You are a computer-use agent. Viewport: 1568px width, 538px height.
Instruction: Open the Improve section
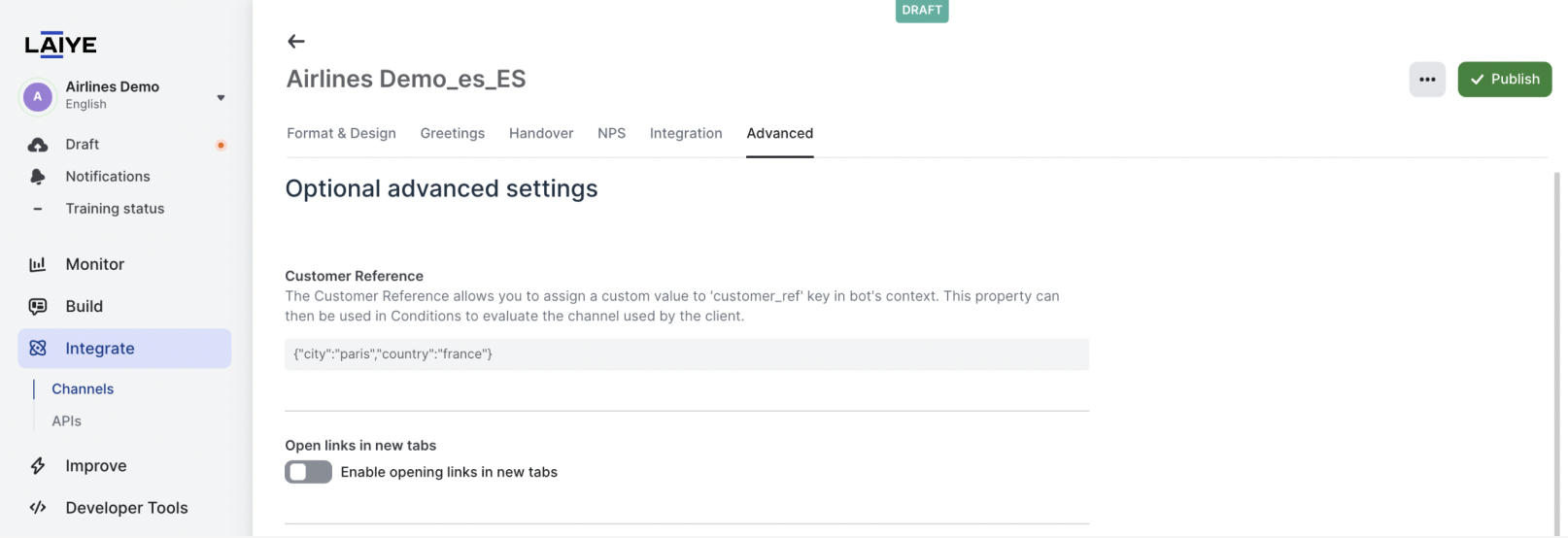coord(95,466)
